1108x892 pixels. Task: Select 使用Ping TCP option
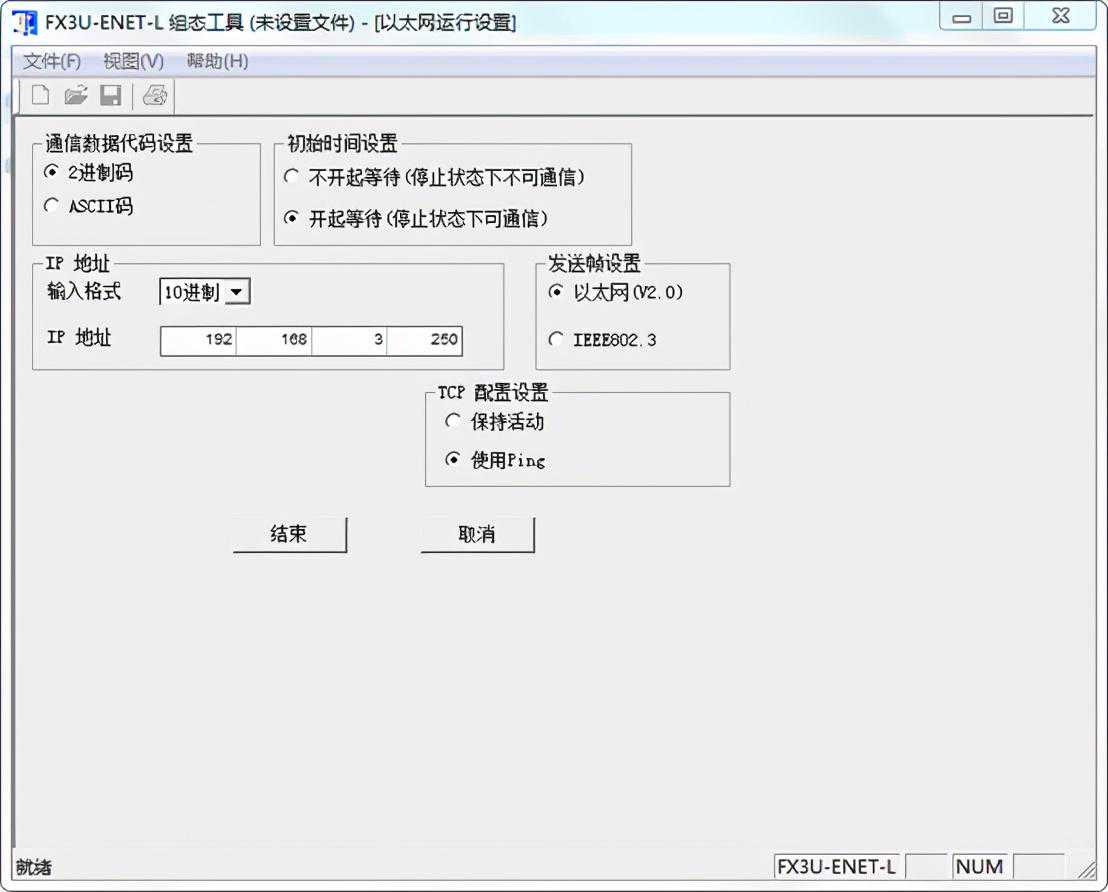(453, 460)
